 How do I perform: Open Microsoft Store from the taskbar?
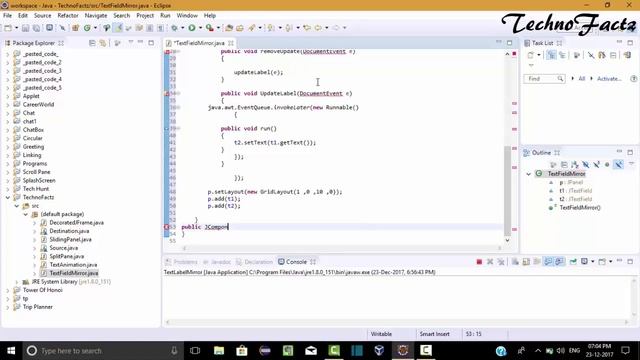pyautogui.click(x=242, y=350)
